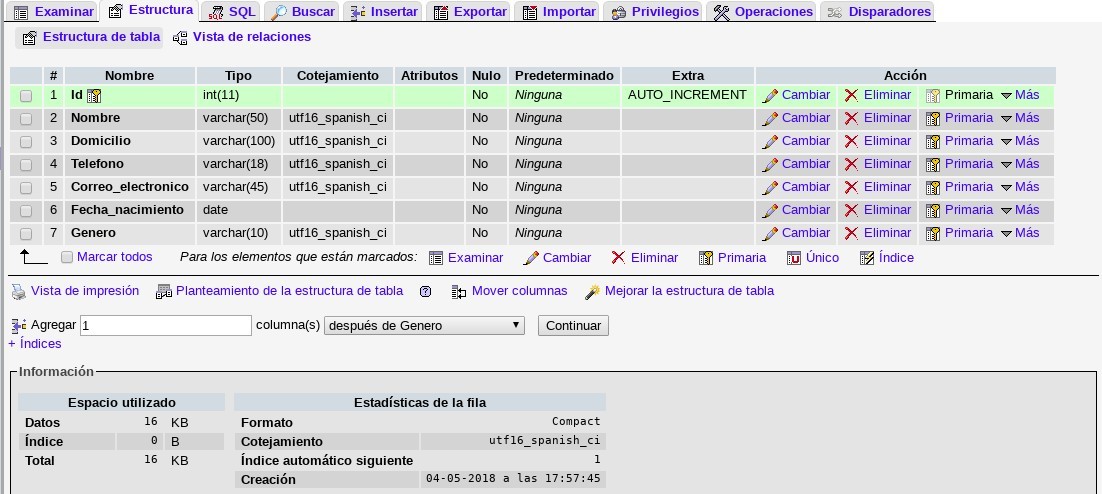
Task: Enable the Marcar todos checkbox
Action: 67,258
